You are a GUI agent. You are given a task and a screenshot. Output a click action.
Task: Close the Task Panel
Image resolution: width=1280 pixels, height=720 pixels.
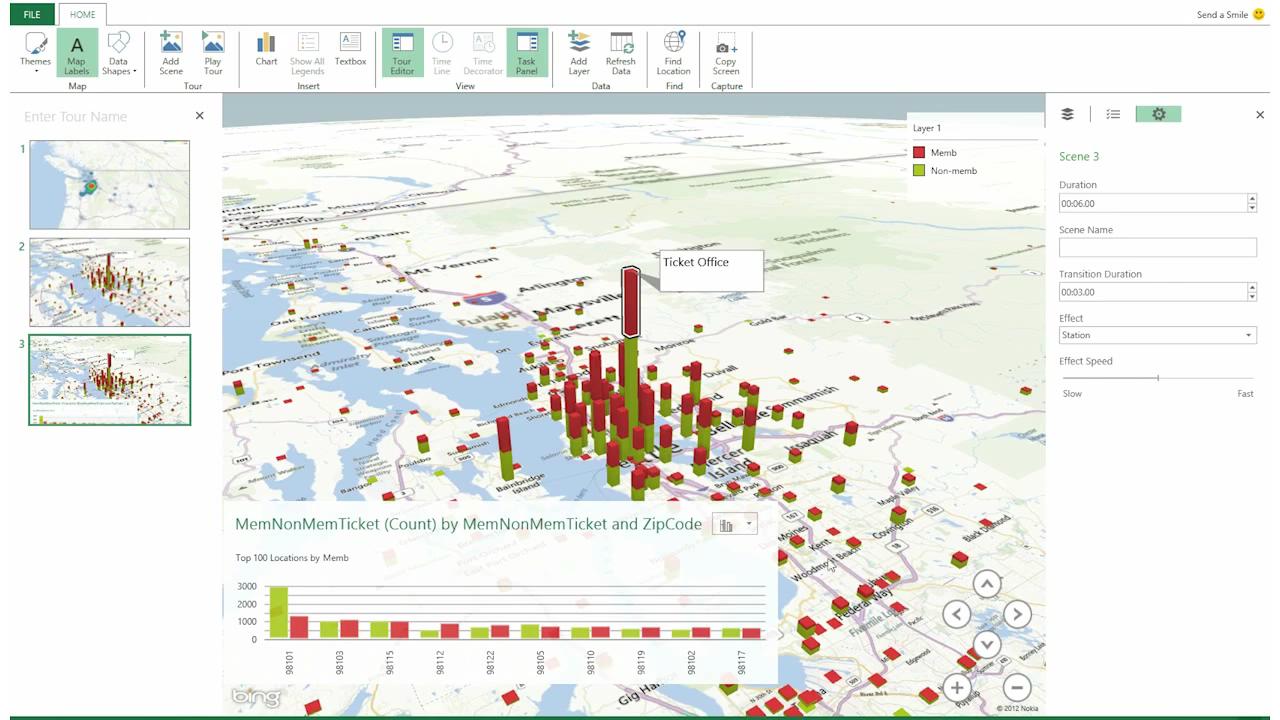1260,115
